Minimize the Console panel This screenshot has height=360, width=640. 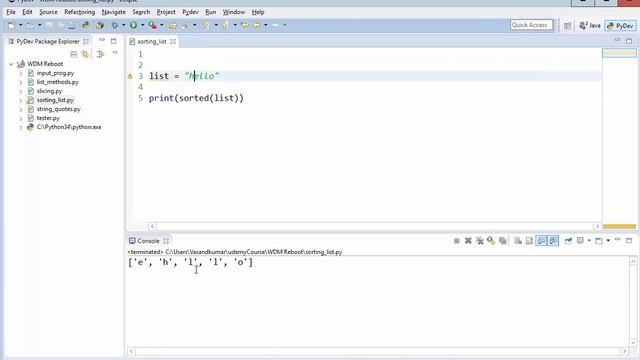click(618, 240)
